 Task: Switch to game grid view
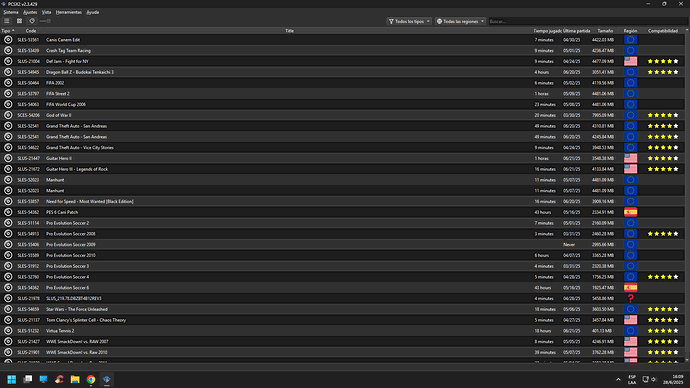click(19, 21)
